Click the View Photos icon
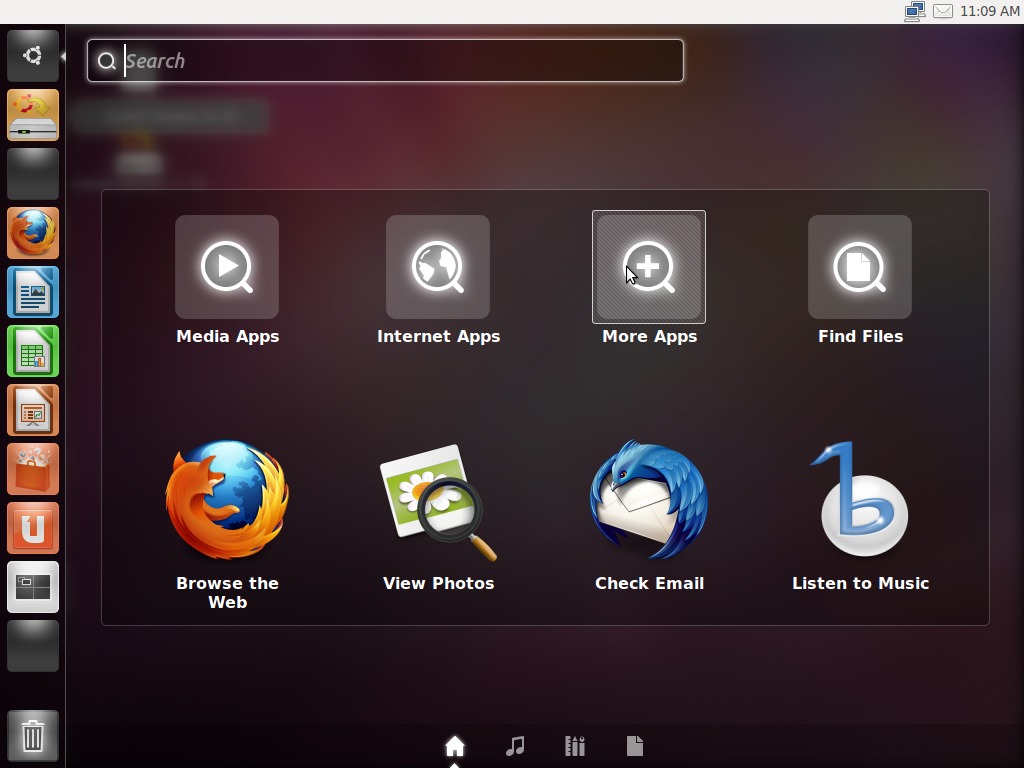 (x=438, y=502)
